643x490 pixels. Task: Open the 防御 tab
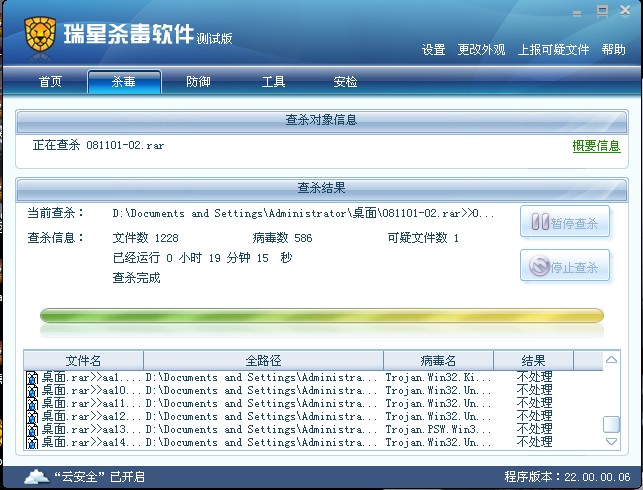tap(198, 82)
